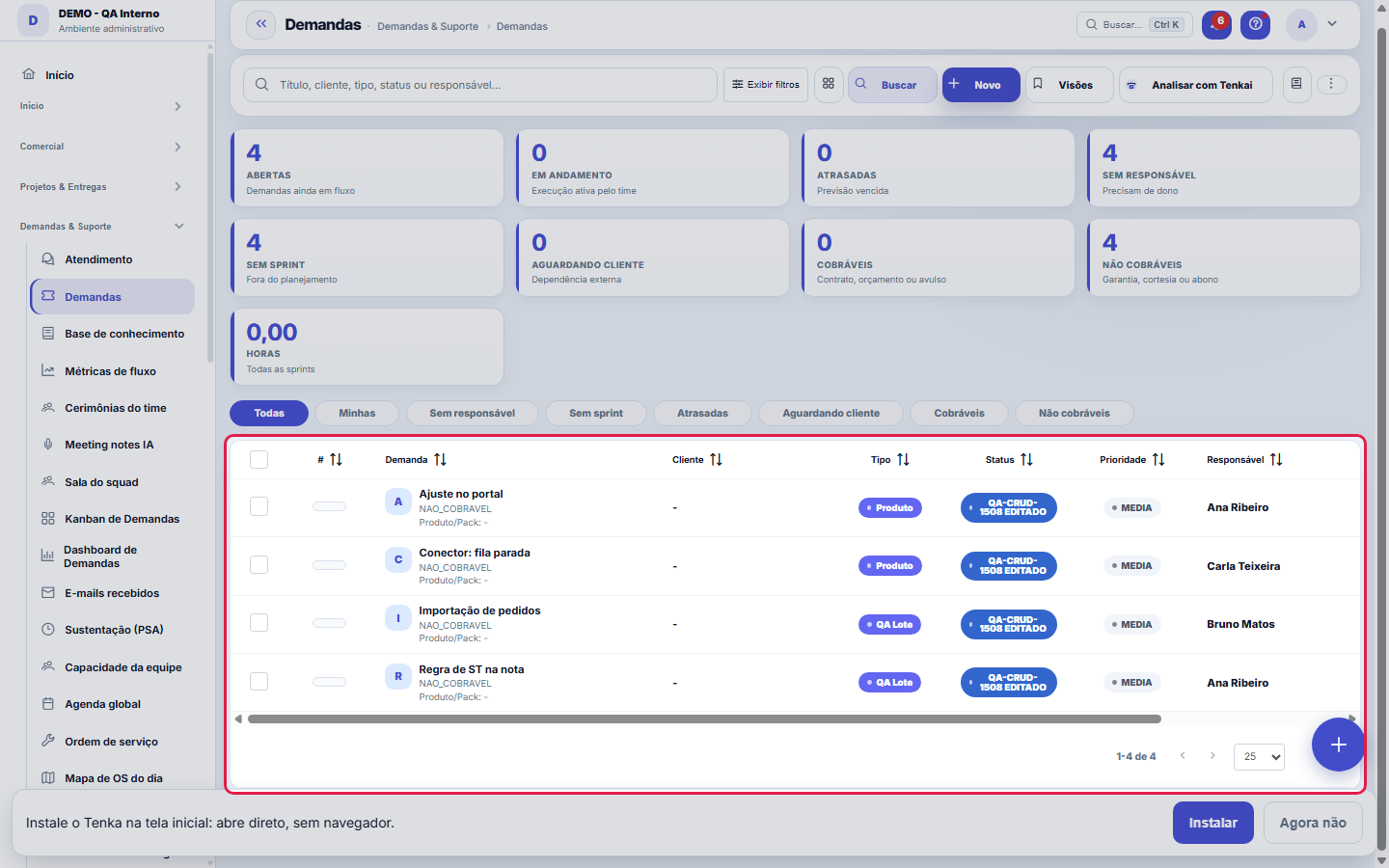Select the Cobráveis filter tab

pyautogui.click(x=959, y=413)
